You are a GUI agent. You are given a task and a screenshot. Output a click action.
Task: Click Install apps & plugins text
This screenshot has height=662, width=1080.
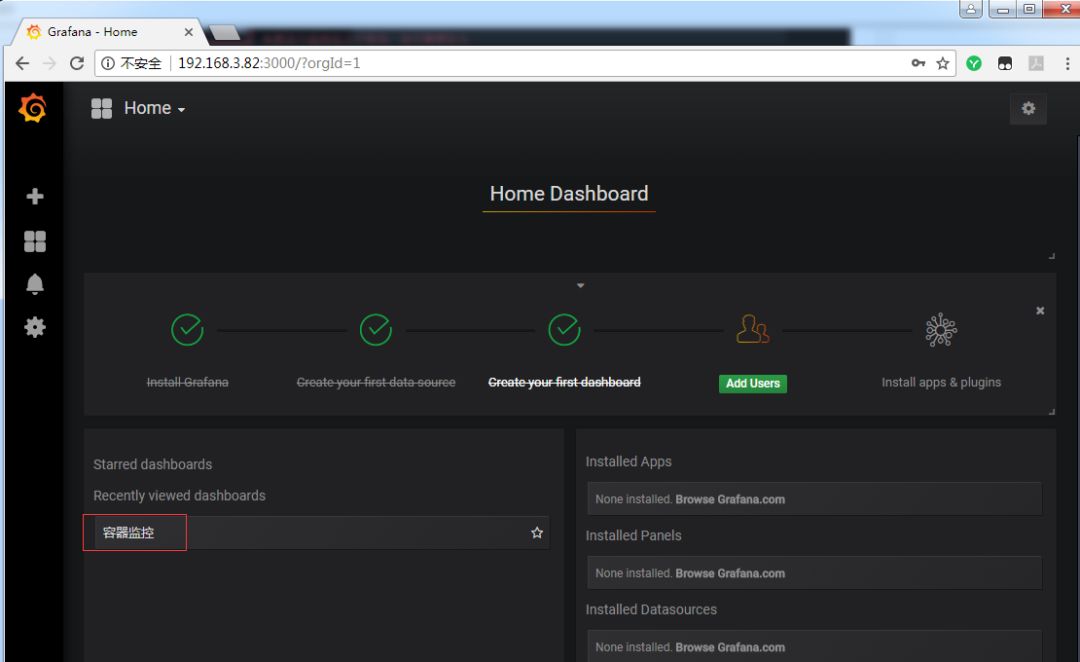coord(941,382)
